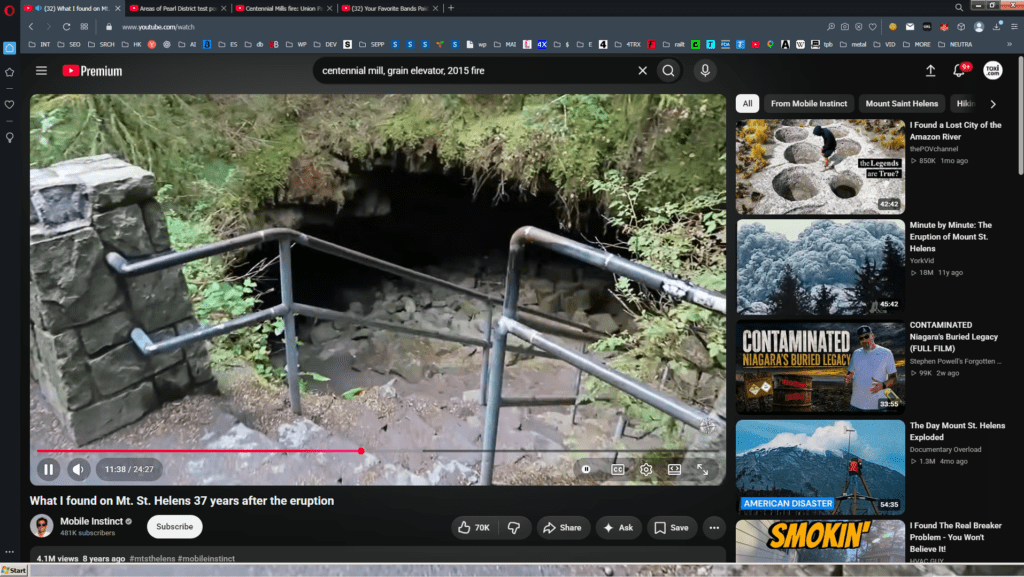Mute the video volume
1024x577 pixels.
tap(78, 469)
